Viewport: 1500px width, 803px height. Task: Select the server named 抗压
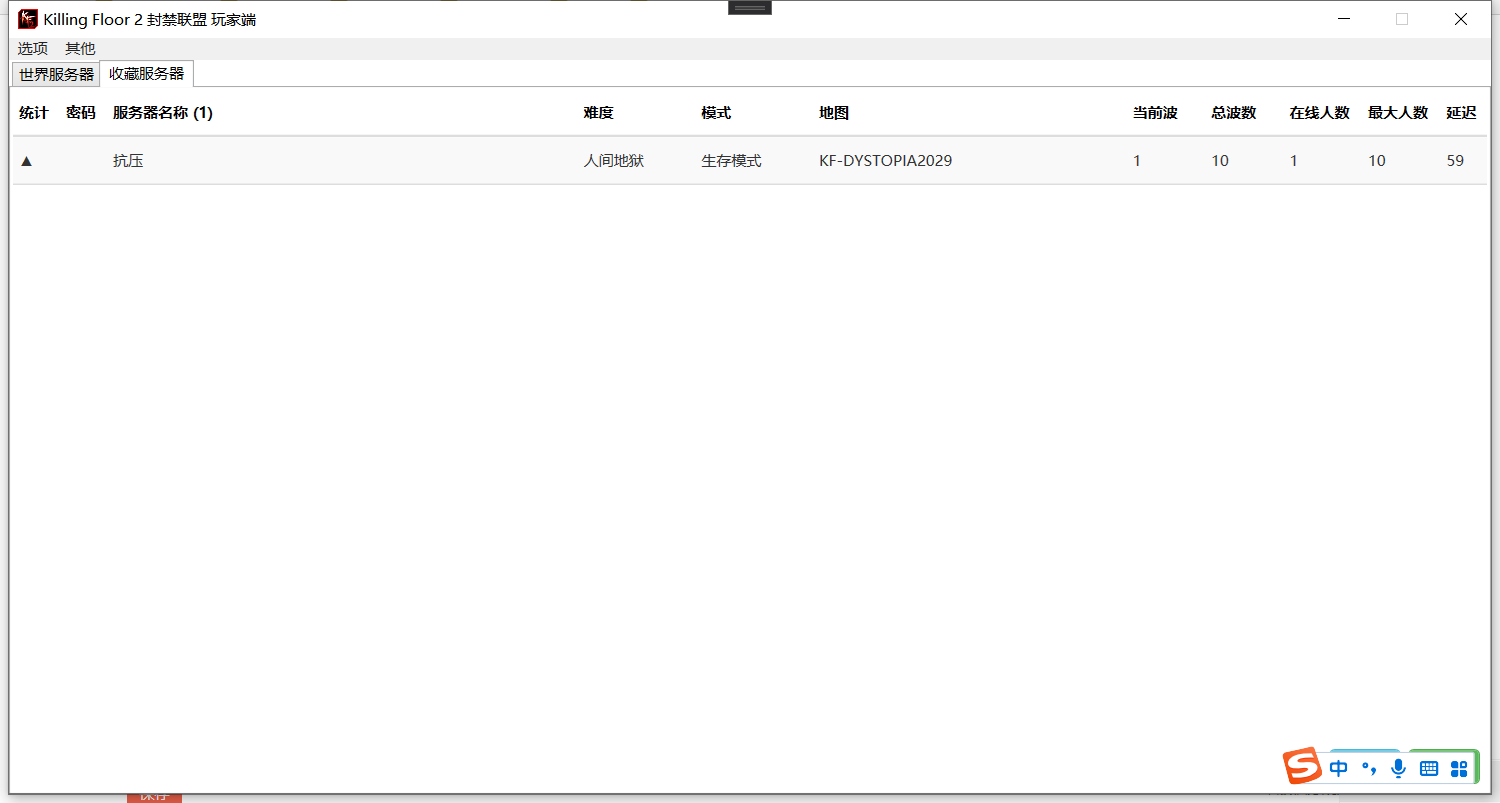(x=128, y=161)
